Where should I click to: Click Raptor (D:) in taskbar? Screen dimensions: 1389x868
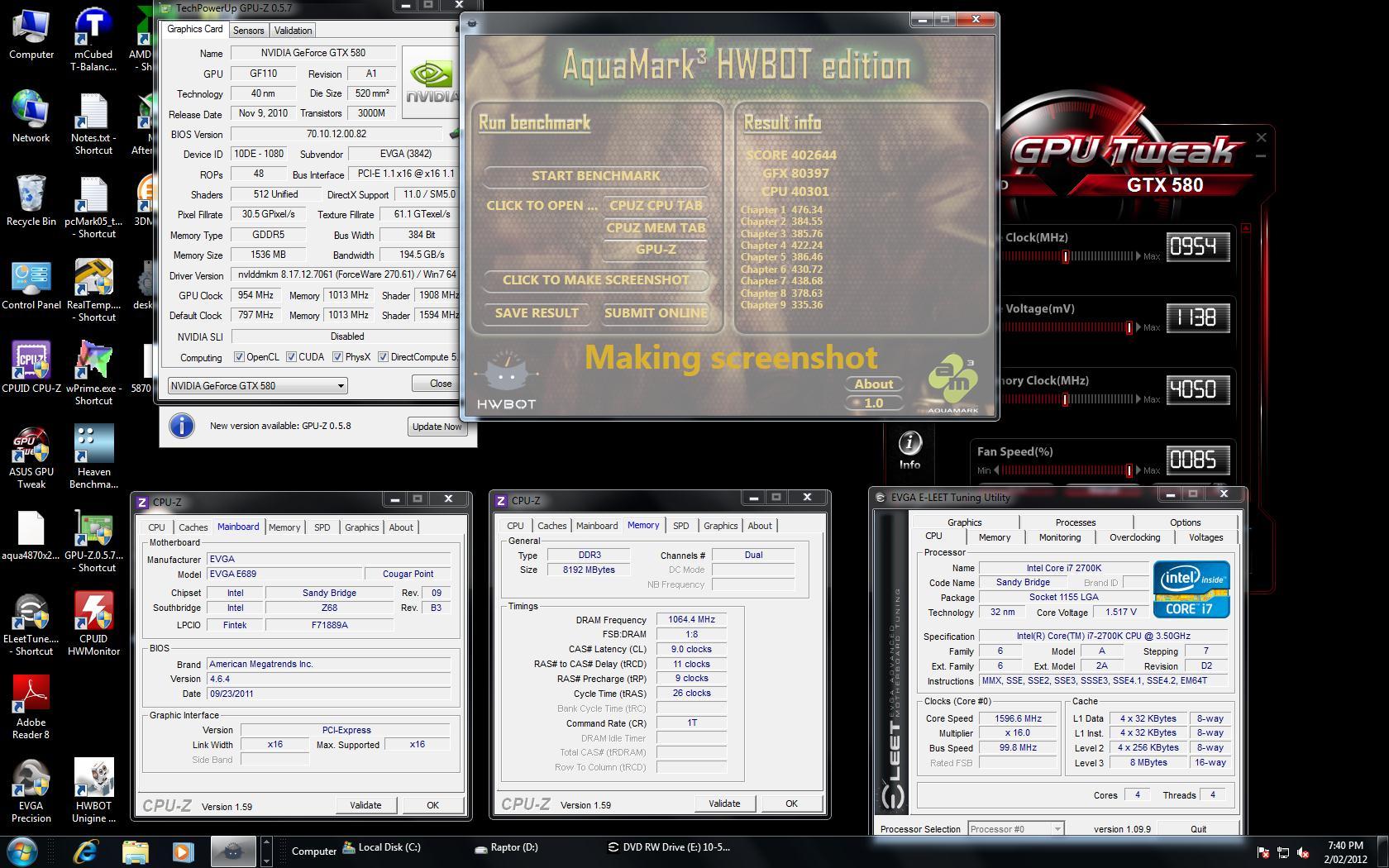tap(506, 847)
